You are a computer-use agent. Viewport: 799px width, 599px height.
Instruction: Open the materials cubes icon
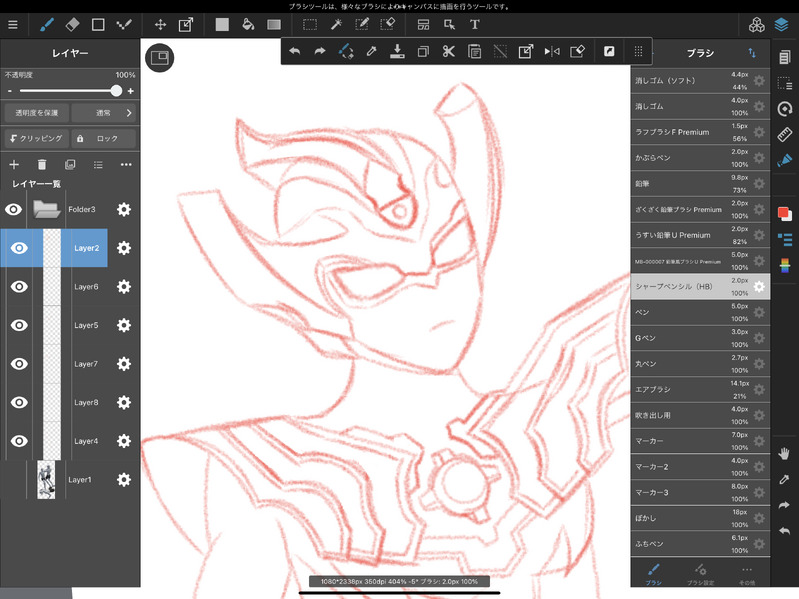(x=757, y=24)
